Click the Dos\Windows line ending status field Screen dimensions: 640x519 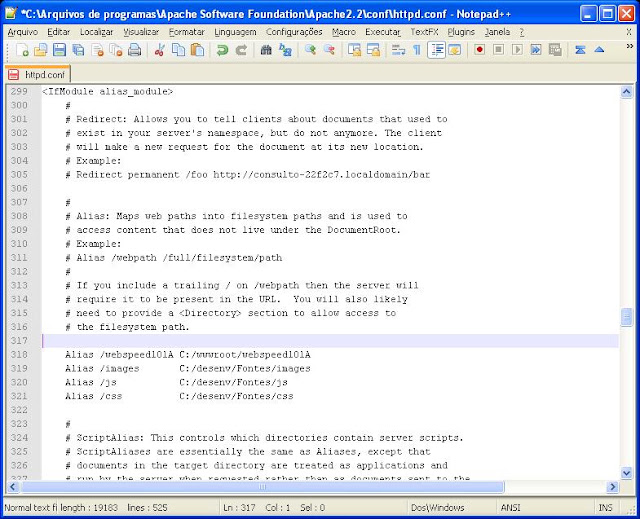438,508
